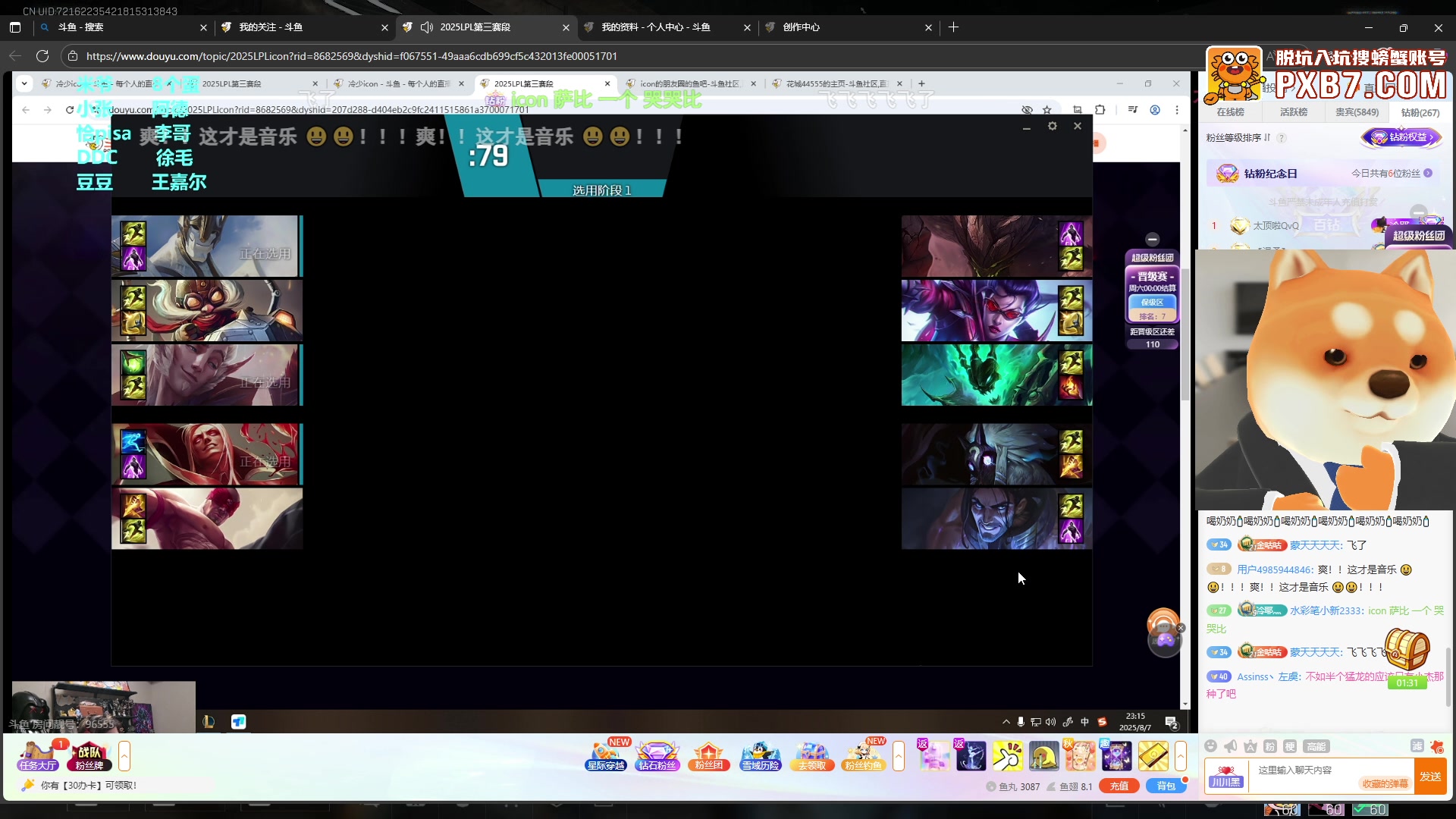Viewport: 1456px width, 819px height.
Task: Toggle 粉 fan danmaku option
Action: tap(1270, 746)
